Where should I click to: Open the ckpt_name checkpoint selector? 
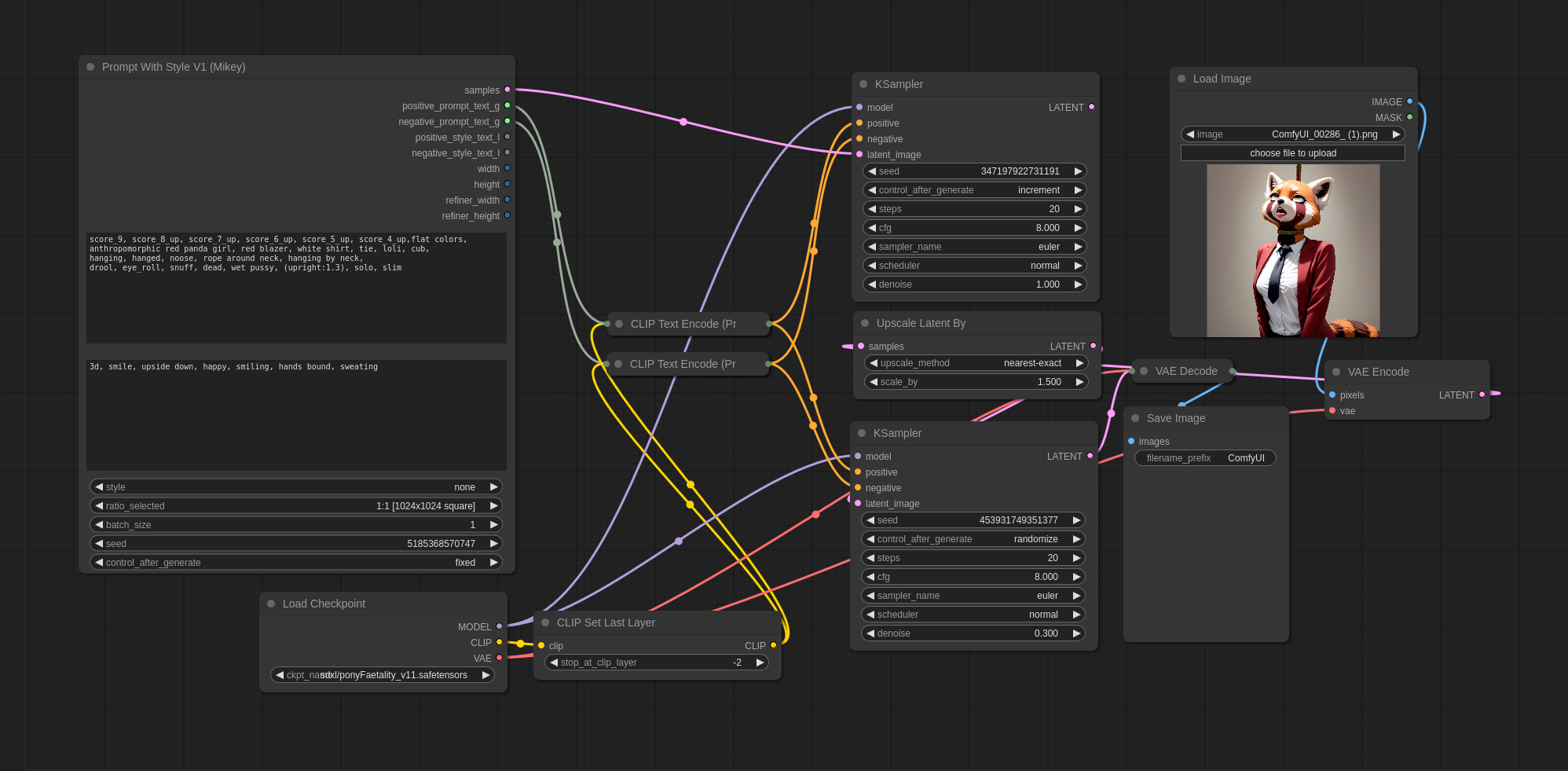tap(383, 675)
